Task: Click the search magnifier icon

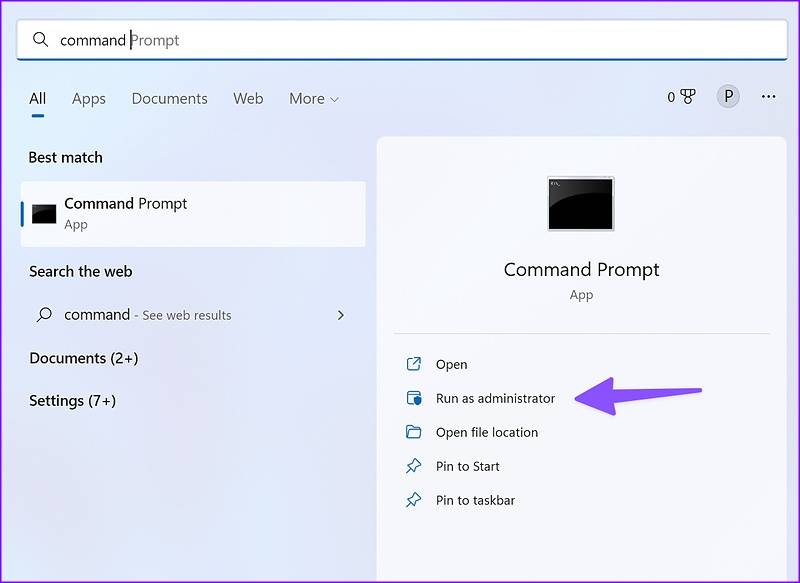Action: click(40, 39)
